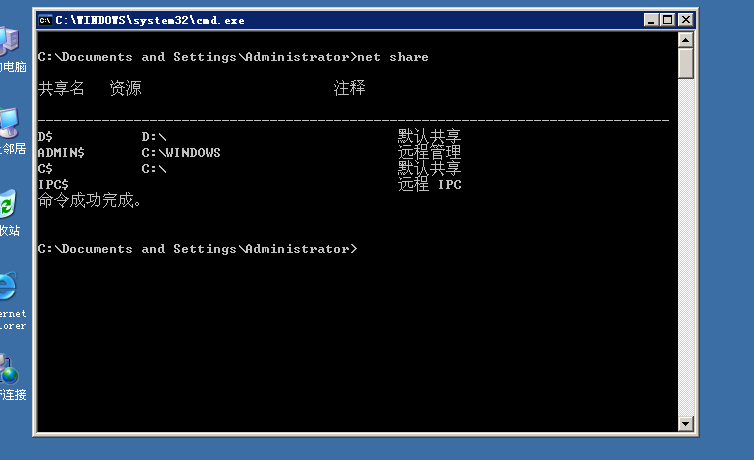The image size is (754, 460).
Task: Click the My Computer desktop icon
Action: pos(11,50)
